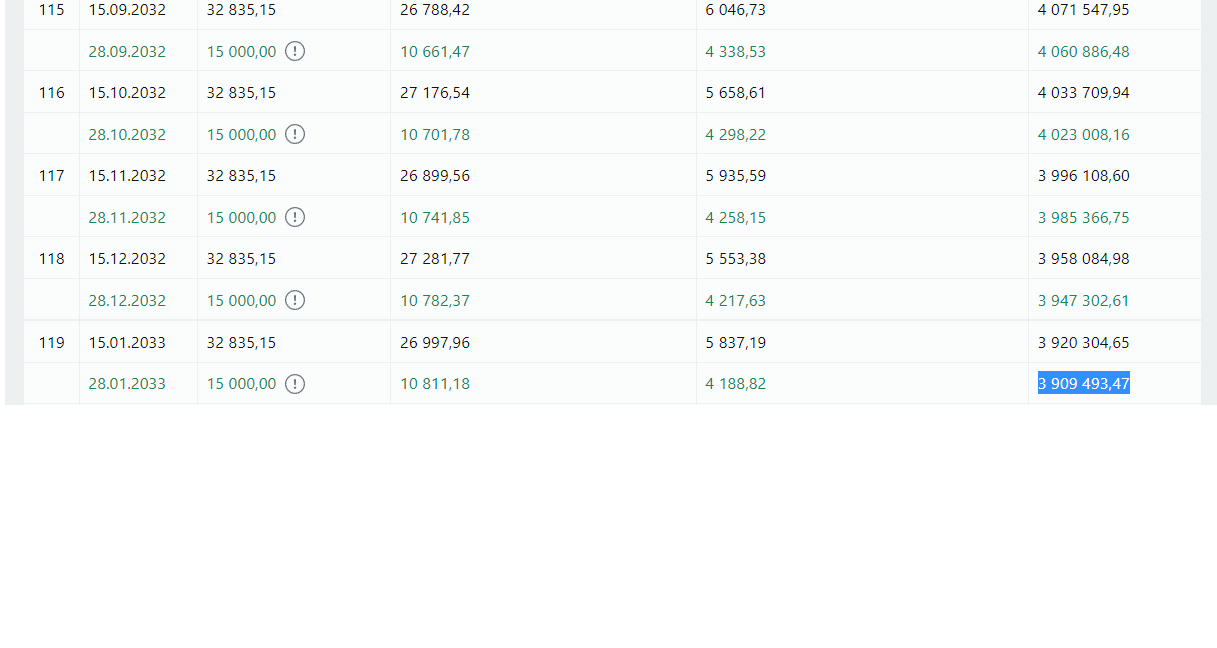Click the highlighted balance 3 909 493,47
1217x648 pixels.
pyautogui.click(x=1084, y=384)
